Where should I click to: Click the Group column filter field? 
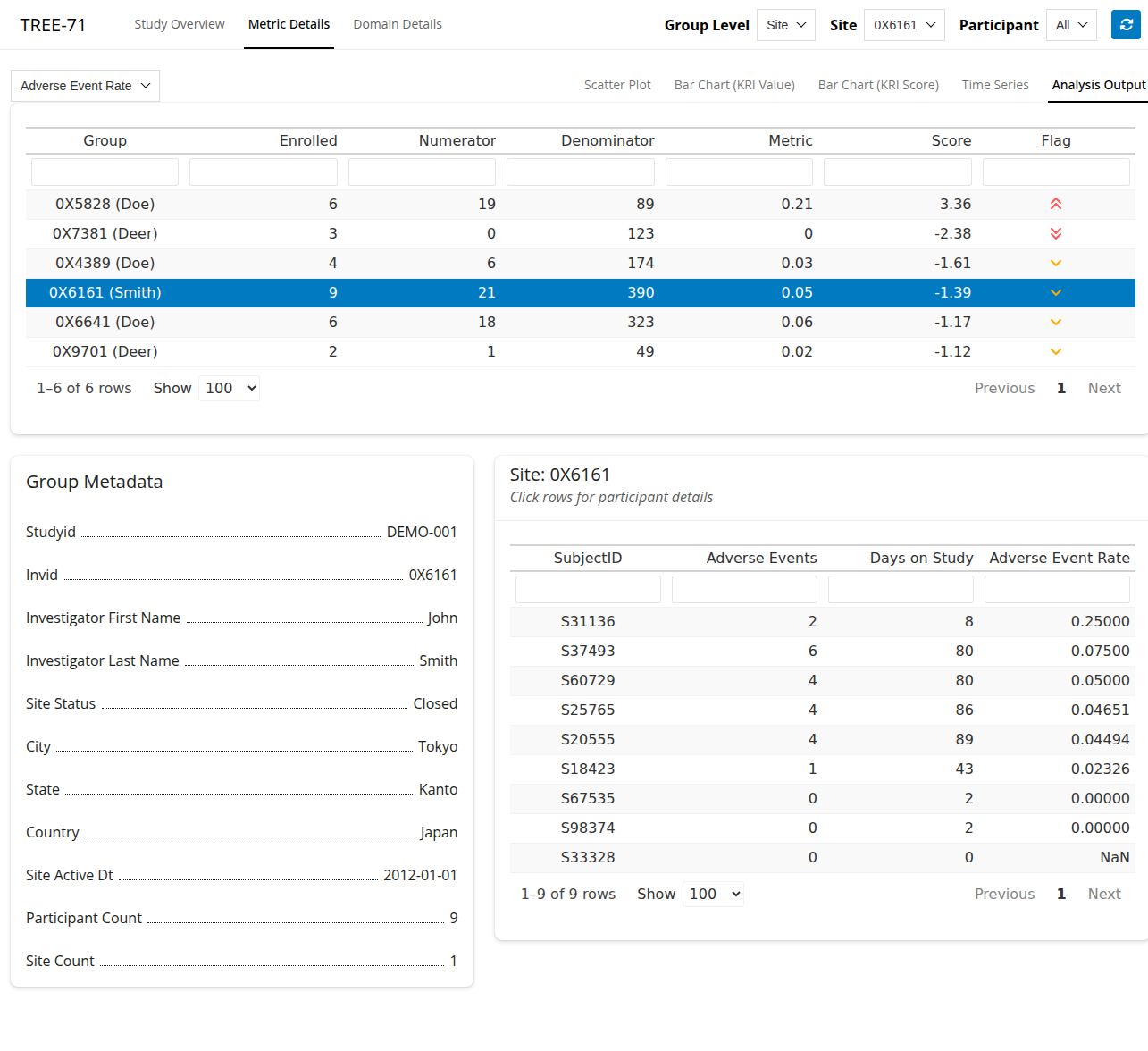[x=105, y=172]
